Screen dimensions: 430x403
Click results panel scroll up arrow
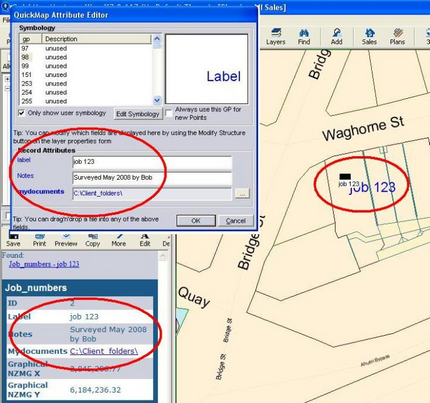[x=163, y=256]
